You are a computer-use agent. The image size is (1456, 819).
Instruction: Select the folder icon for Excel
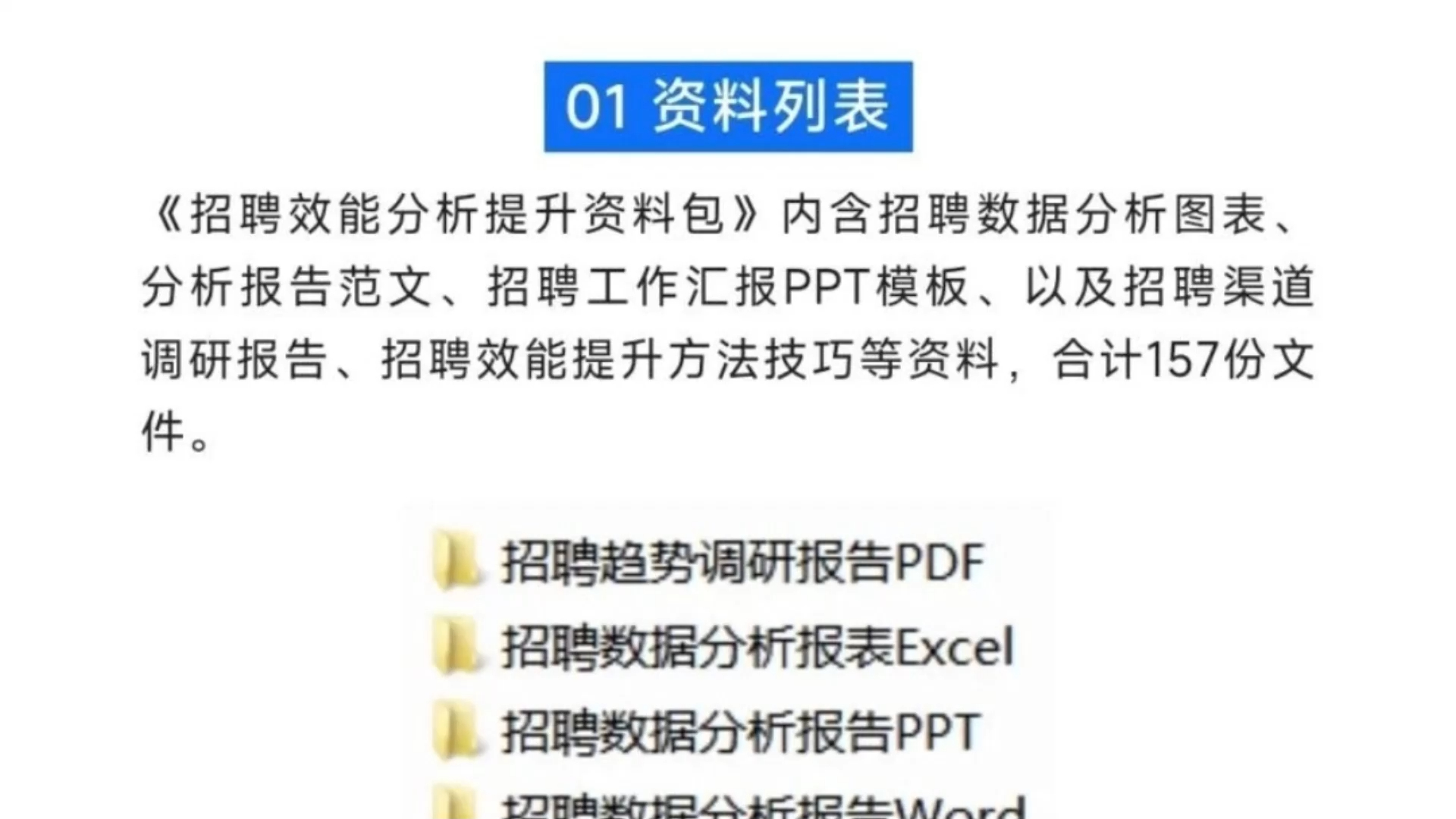(456, 647)
